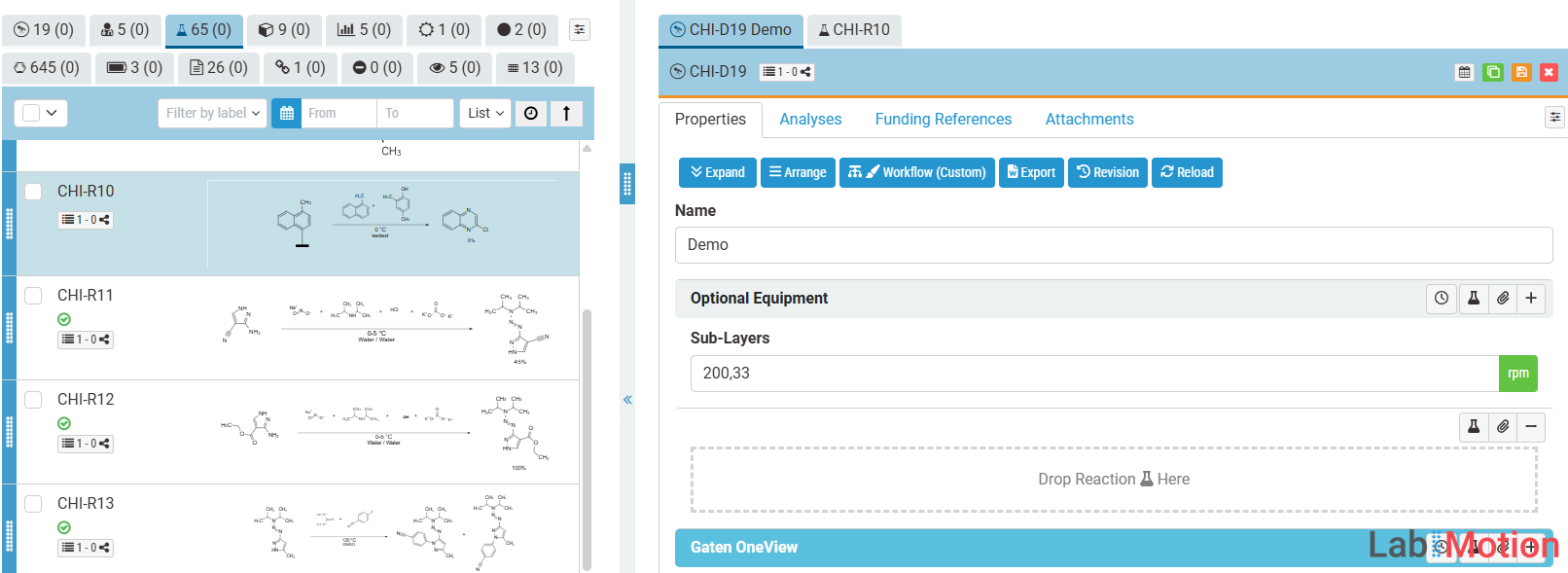Select the CHI-R13 checkbox
This screenshot has height=573, width=1568.
33,504
